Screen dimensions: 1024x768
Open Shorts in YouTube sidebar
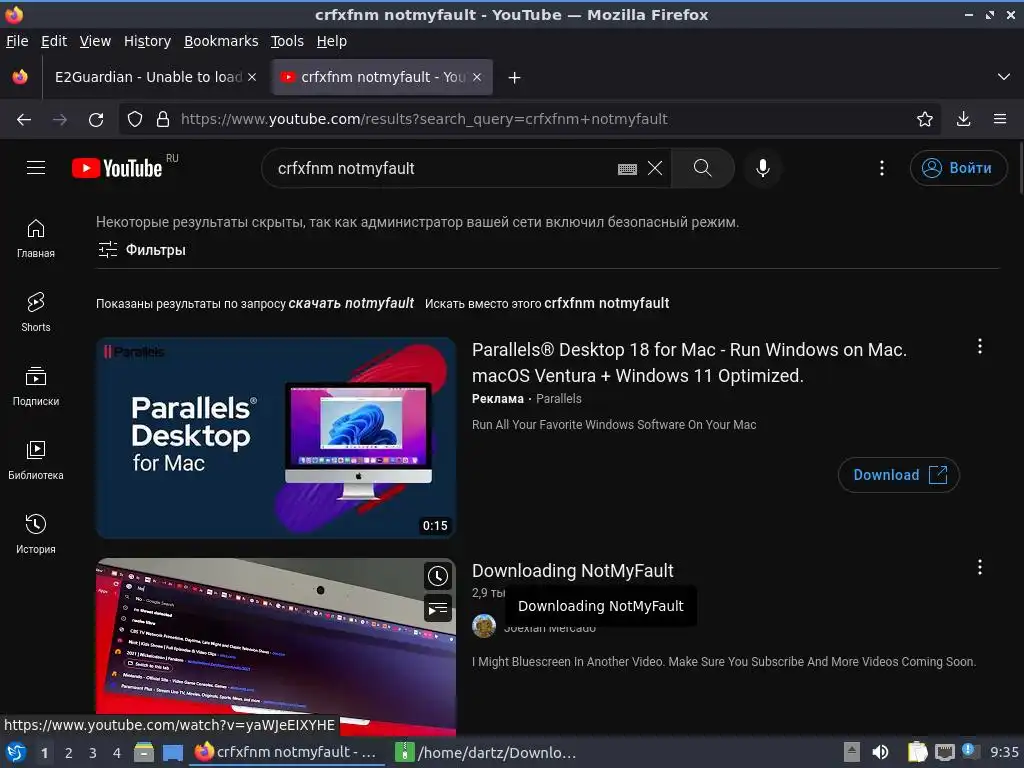[36, 312]
